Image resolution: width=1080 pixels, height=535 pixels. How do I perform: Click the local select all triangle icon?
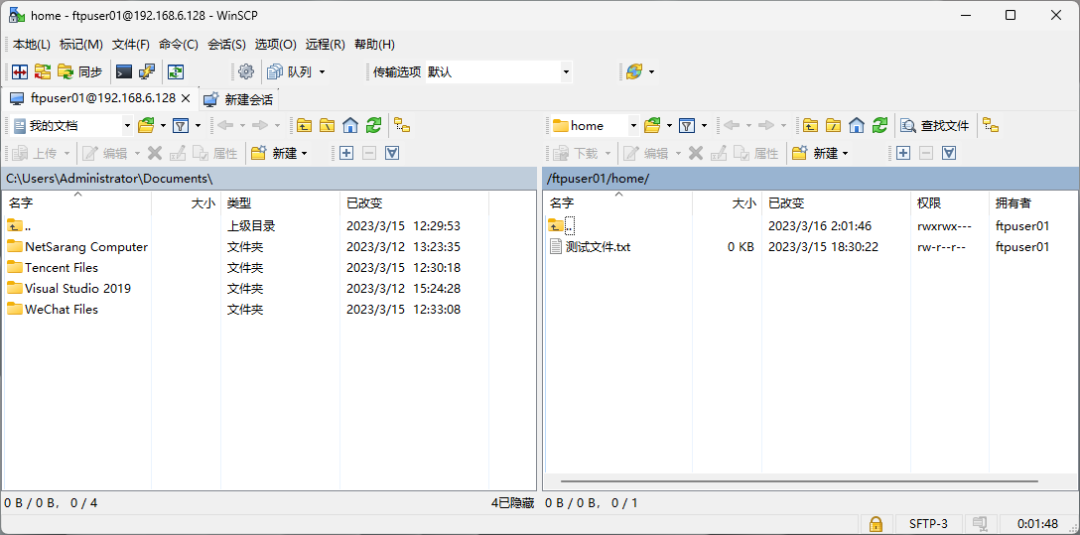392,153
